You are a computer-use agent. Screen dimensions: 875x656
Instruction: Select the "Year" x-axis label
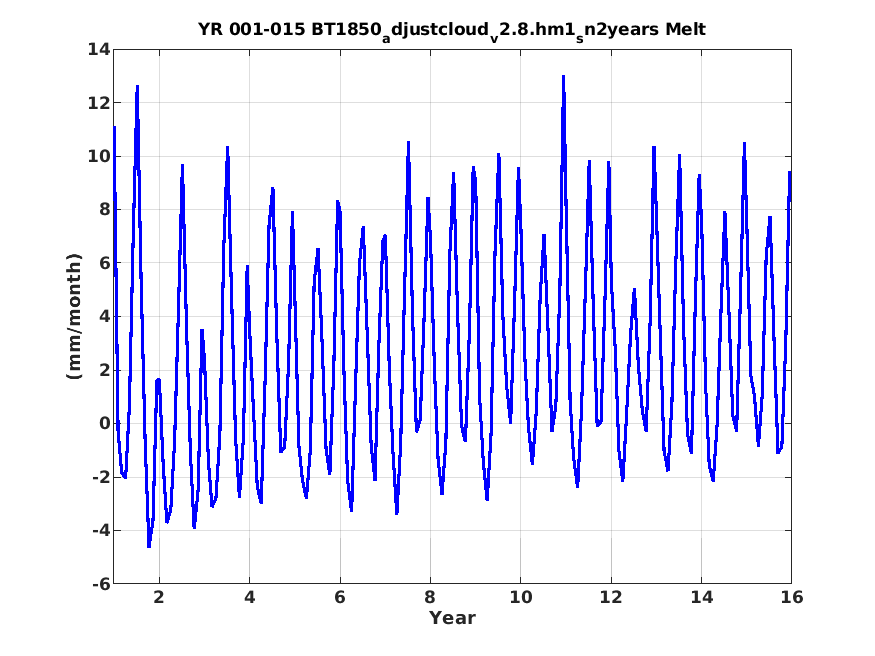click(452, 618)
